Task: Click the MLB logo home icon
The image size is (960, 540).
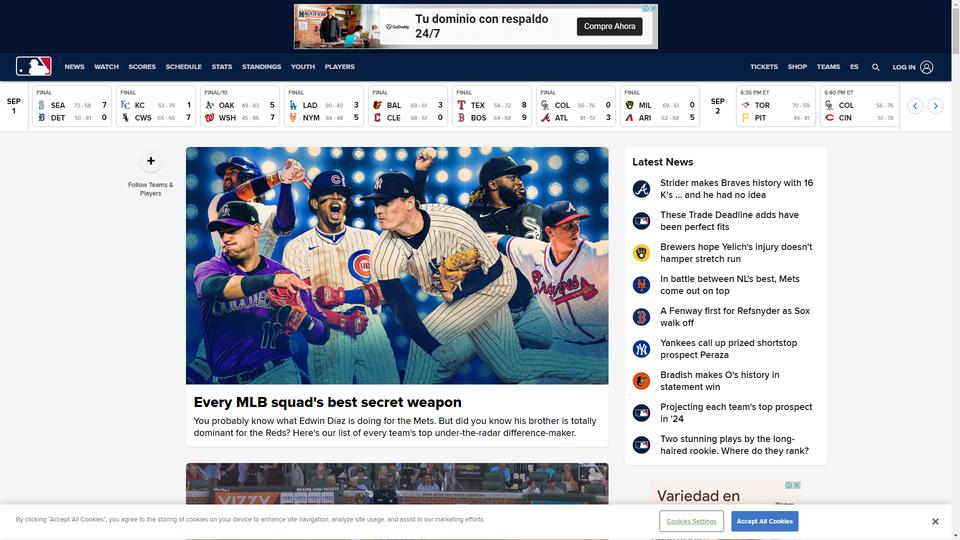Action: click(34, 66)
